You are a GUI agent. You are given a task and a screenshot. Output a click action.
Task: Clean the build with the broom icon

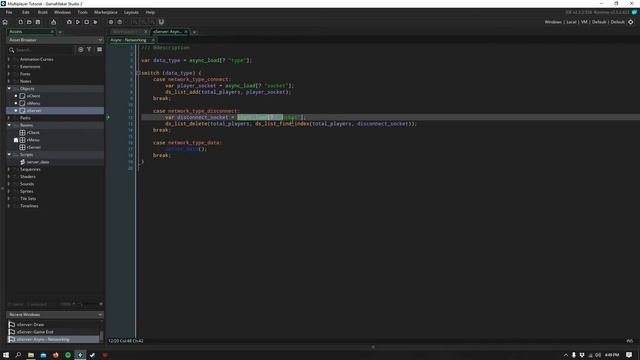(95, 22)
